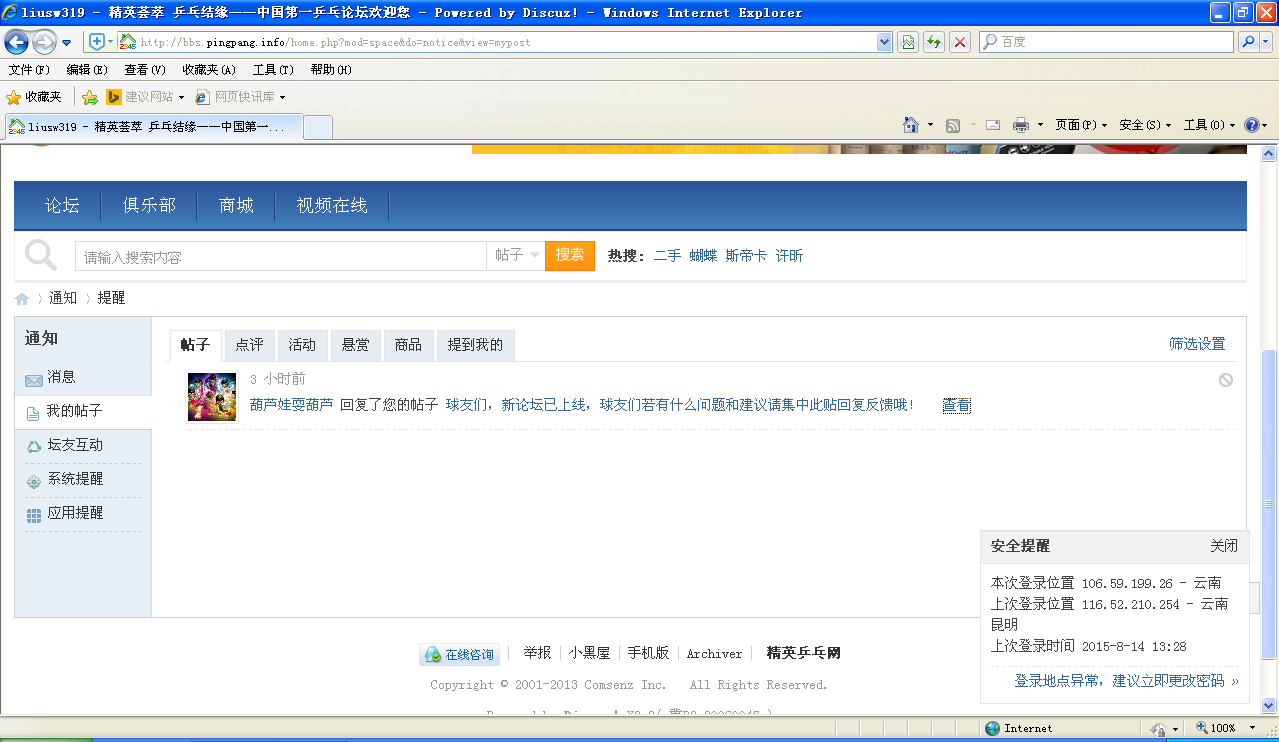The width and height of the screenshot is (1279, 742).
Task: Switch to the 点评 tab
Action: tap(249, 345)
